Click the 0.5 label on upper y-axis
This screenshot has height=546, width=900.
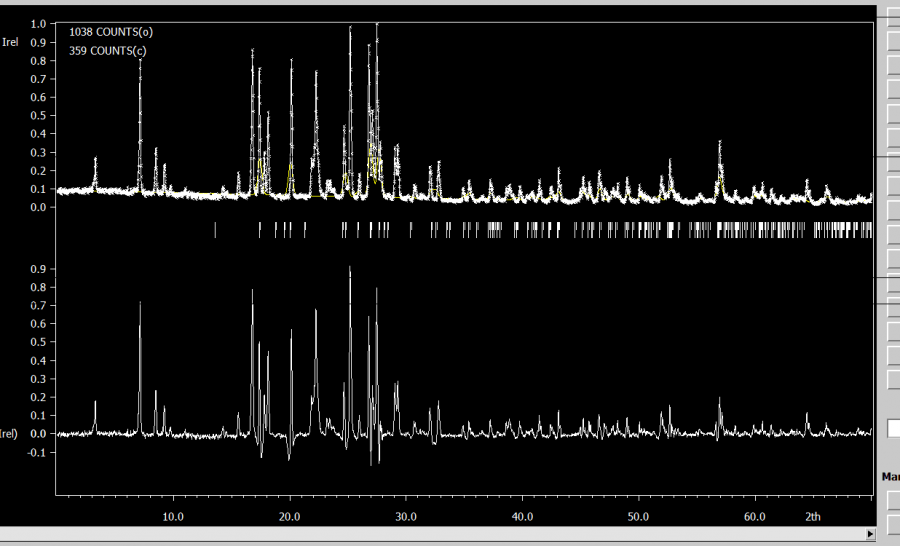(39, 116)
